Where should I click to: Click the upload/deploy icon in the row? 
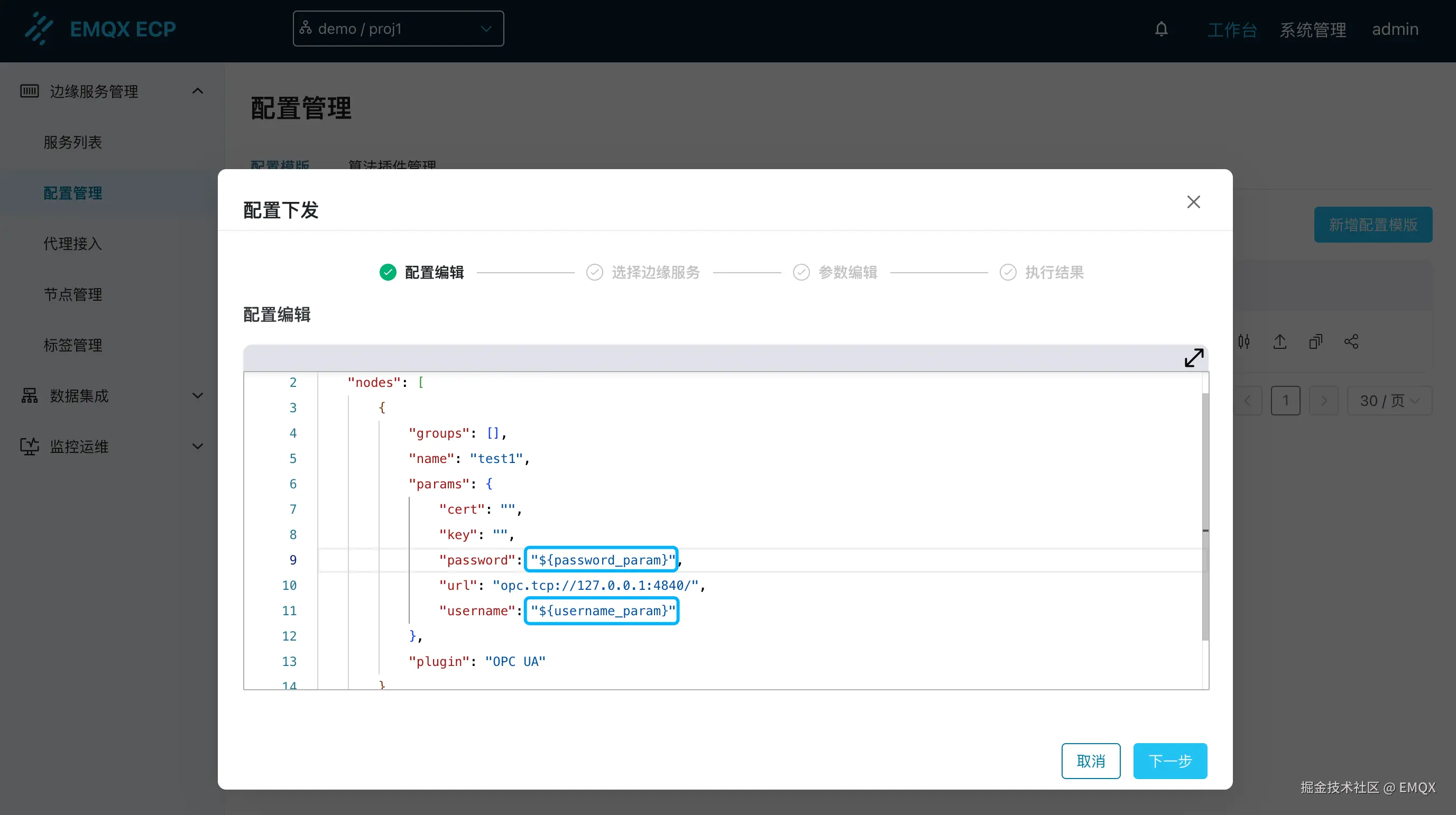coord(1279,341)
